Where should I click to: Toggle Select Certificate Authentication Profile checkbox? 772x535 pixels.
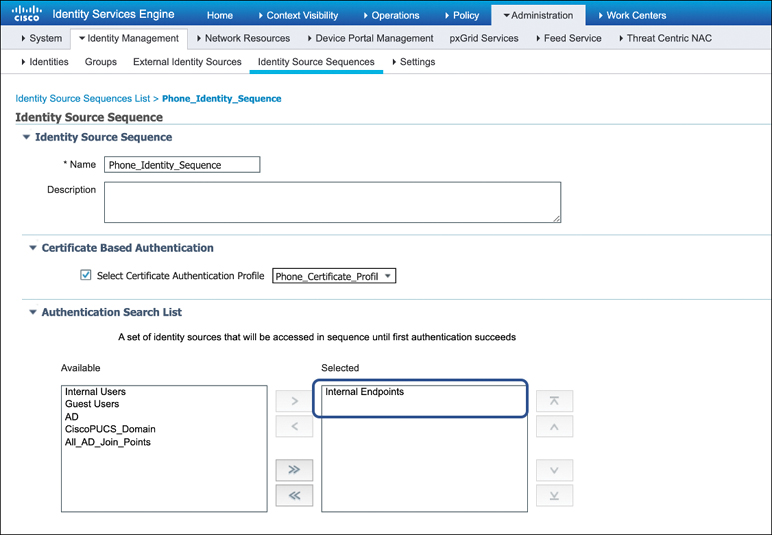pyautogui.click(x=85, y=276)
